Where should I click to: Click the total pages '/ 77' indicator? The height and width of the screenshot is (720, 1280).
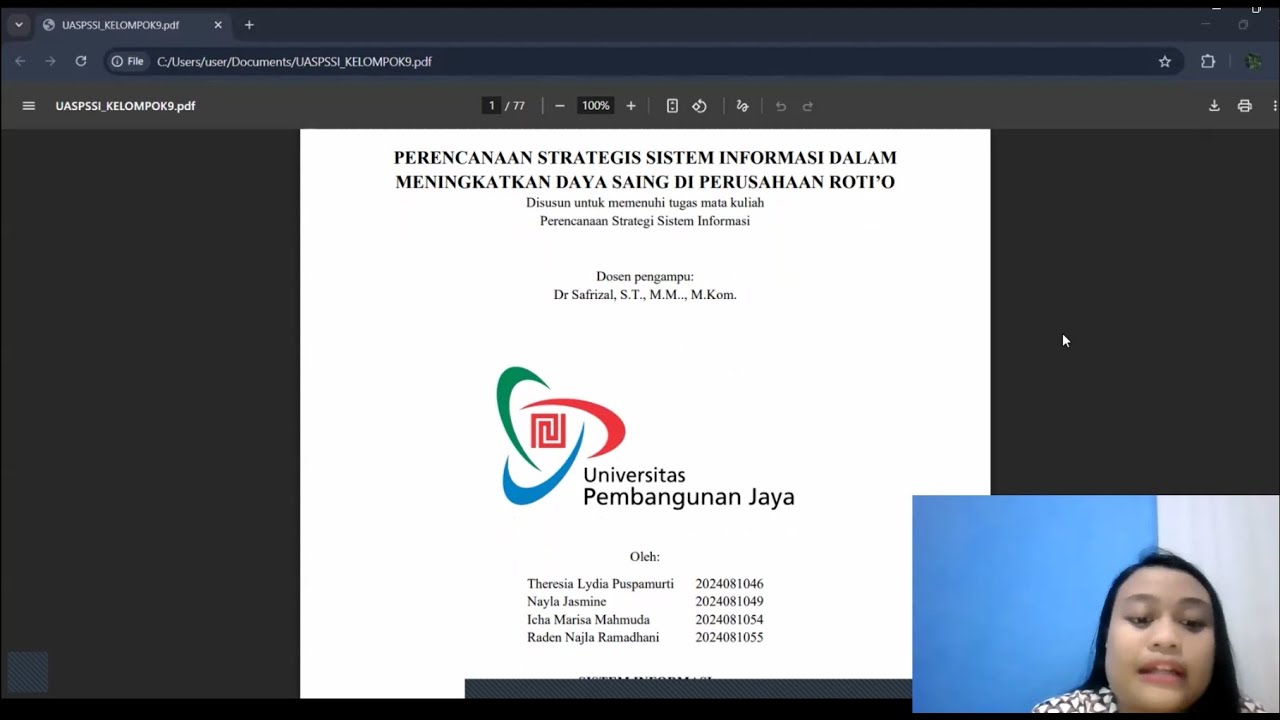click(515, 106)
